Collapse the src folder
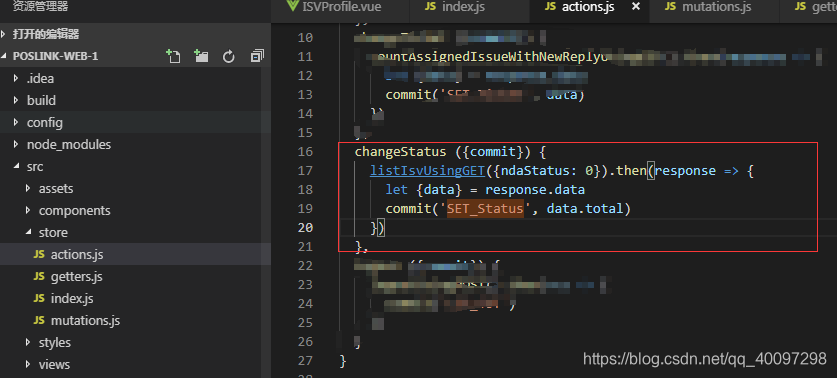837x378 pixels. click(35, 167)
